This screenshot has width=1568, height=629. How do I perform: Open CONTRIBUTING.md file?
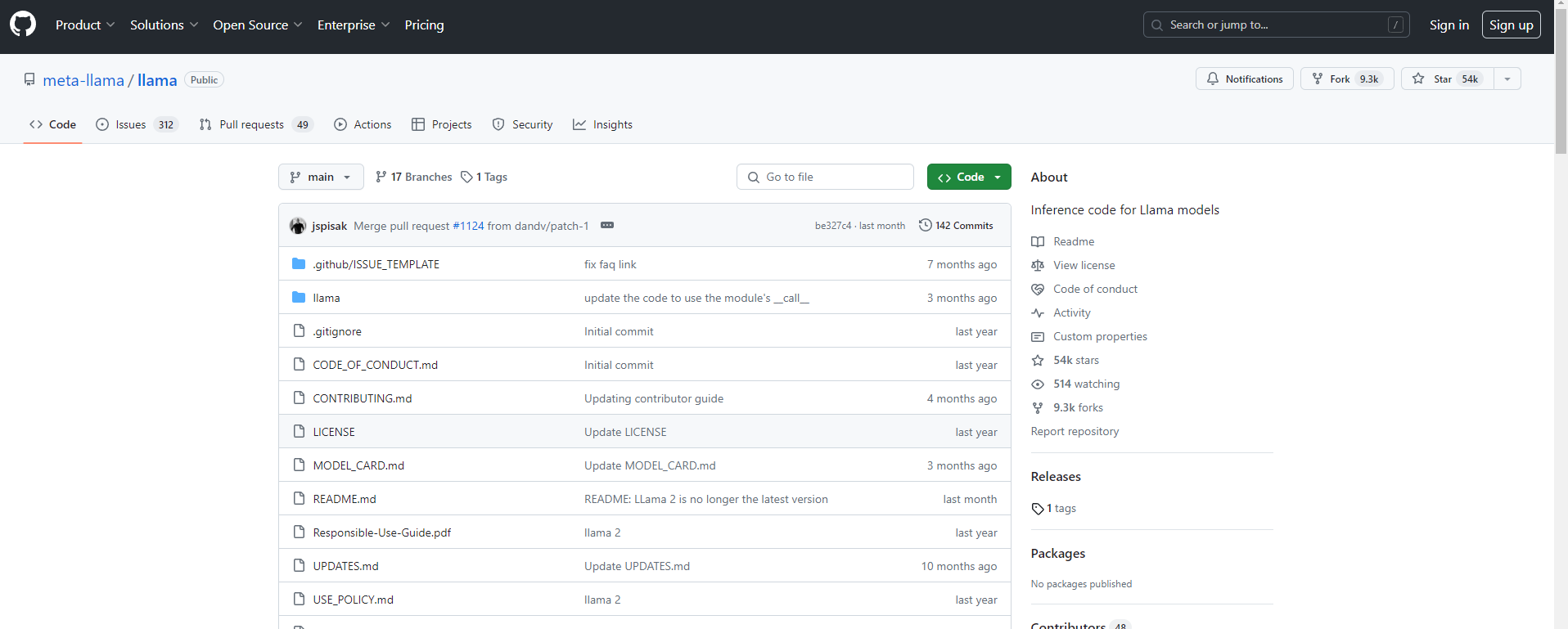[363, 398]
